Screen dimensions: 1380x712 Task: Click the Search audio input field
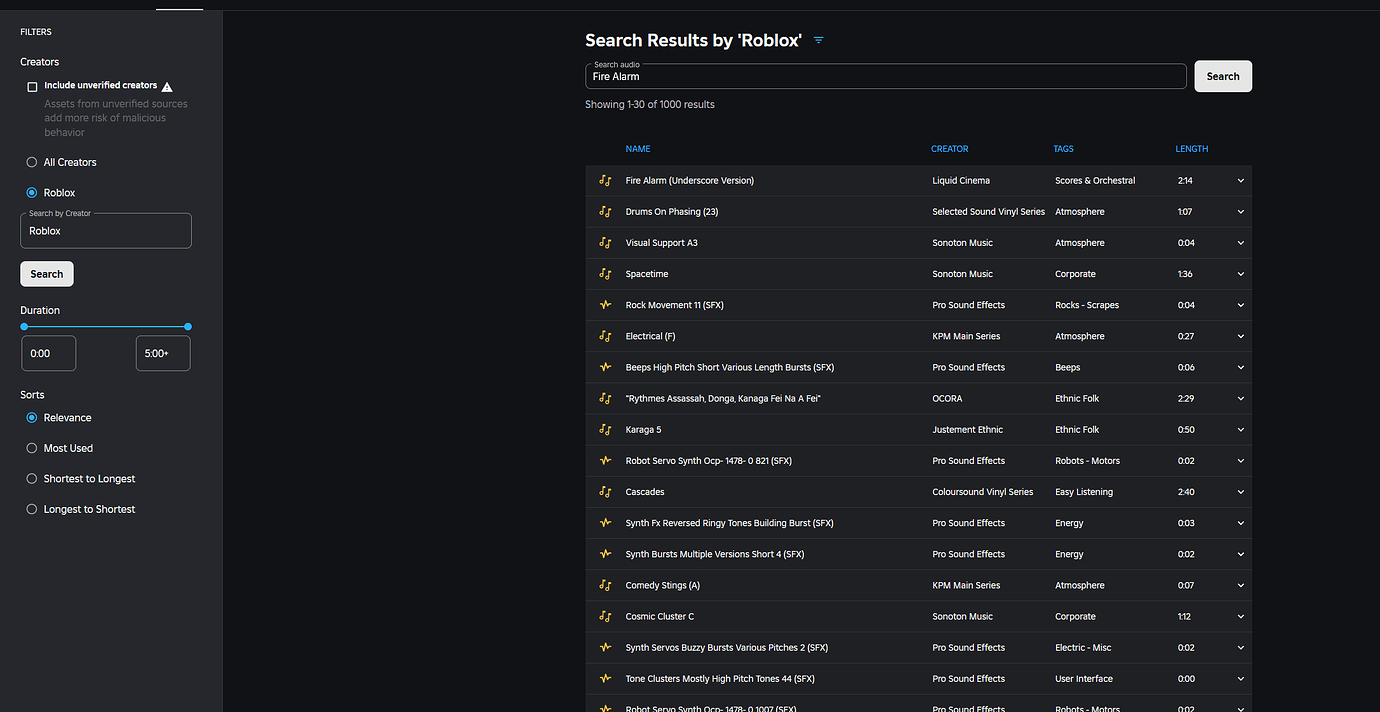(x=885, y=76)
